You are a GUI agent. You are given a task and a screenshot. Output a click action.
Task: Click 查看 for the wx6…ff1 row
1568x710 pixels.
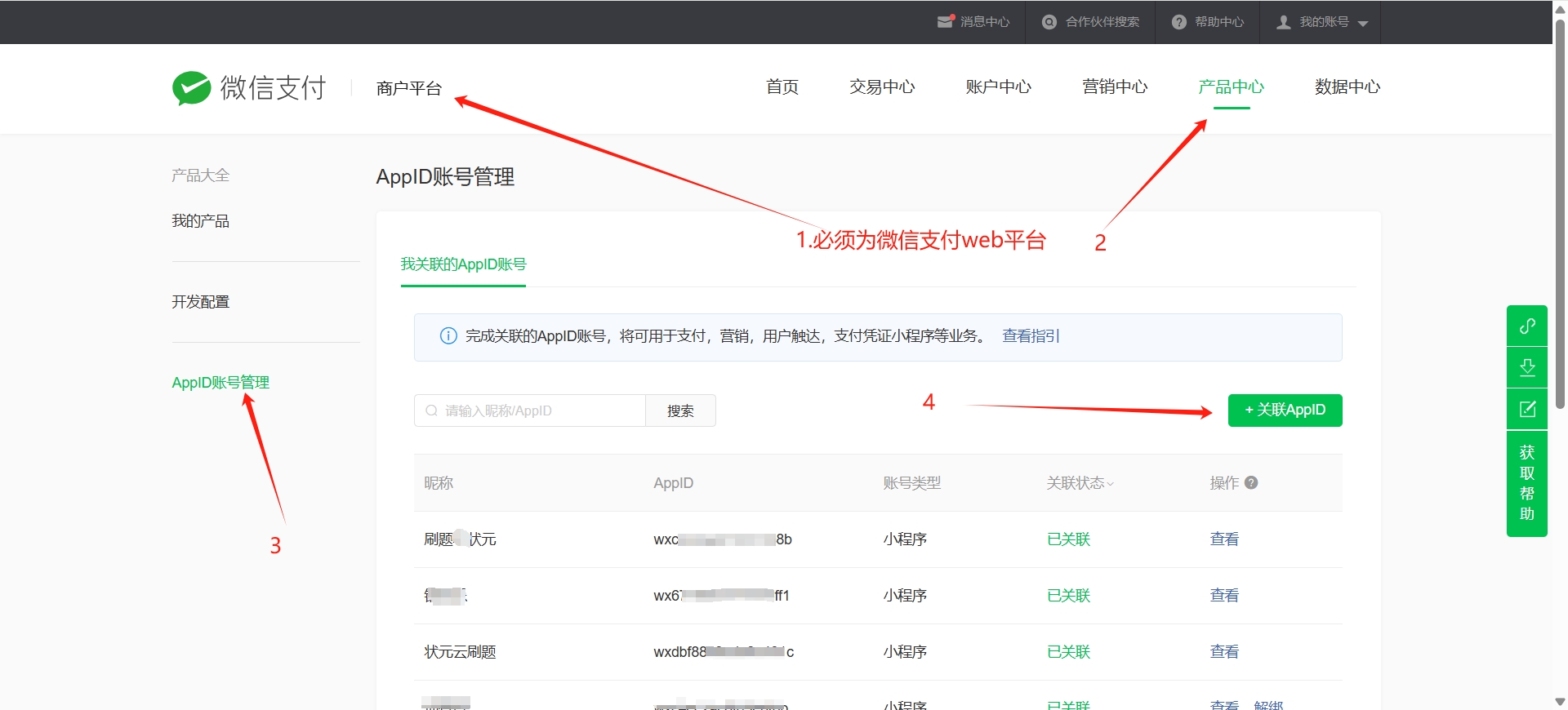click(x=1224, y=596)
